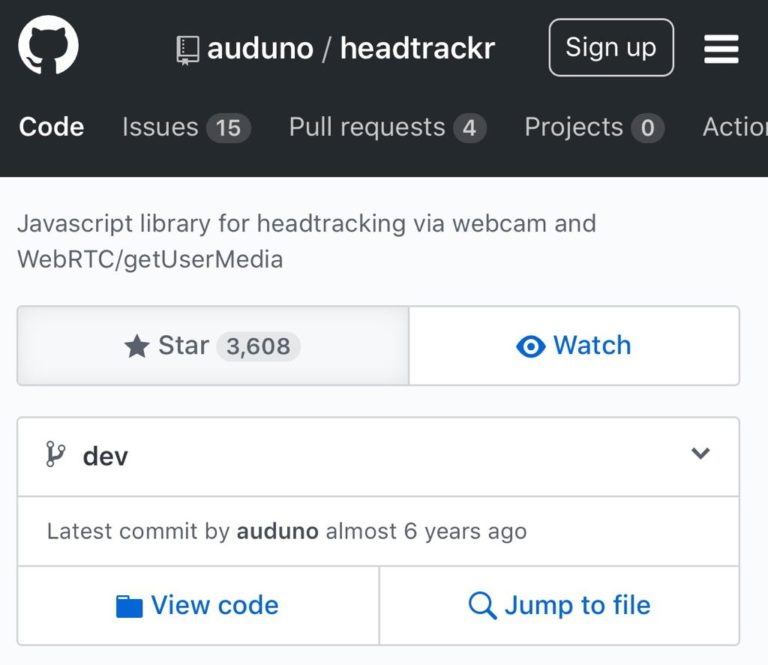Image resolution: width=768 pixels, height=665 pixels.
Task: Click the eye icon beside Watch
Action: coord(530,346)
